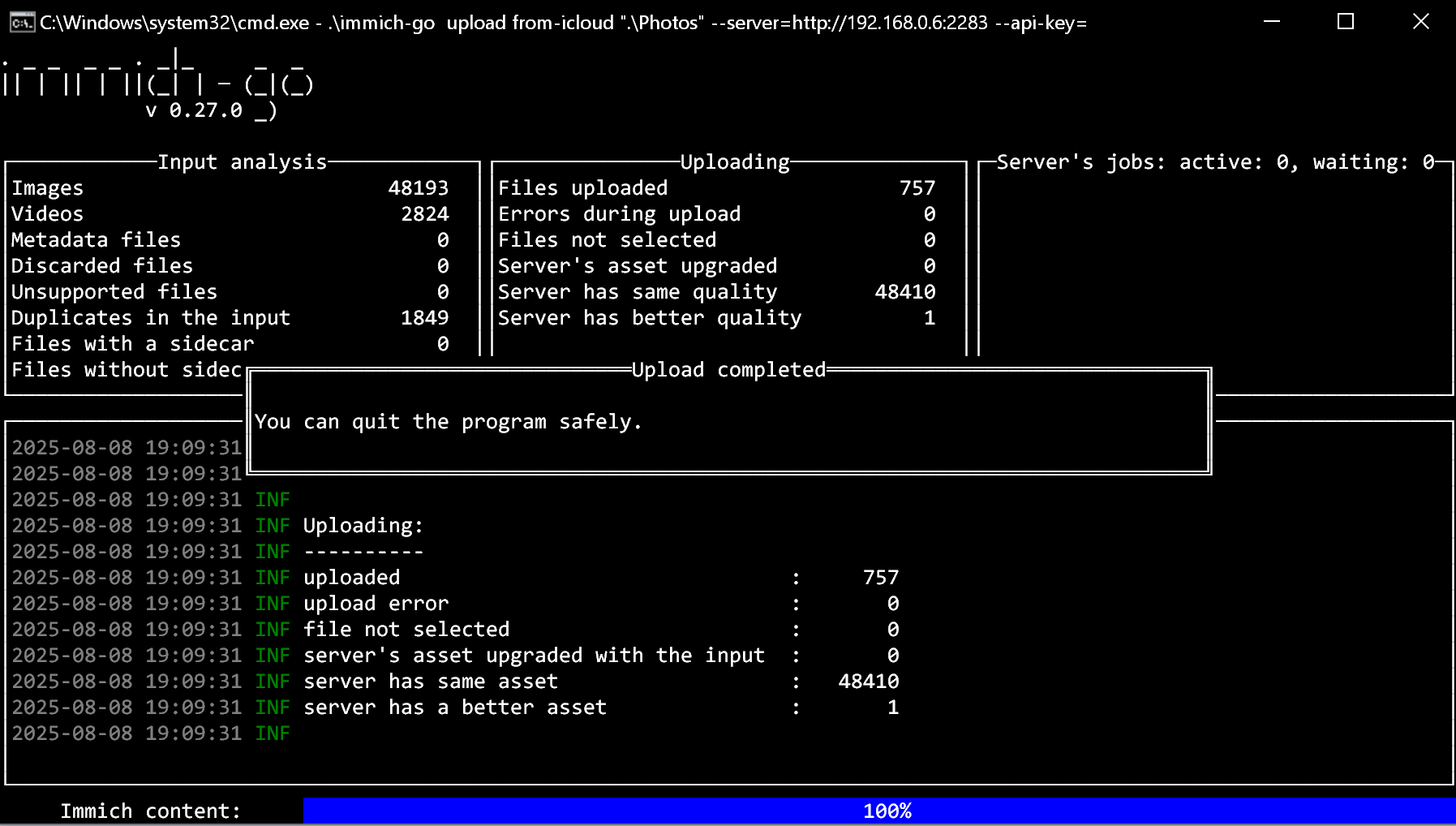Click the 'Immich content:' label
1456x826 pixels.
click(151, 811)
